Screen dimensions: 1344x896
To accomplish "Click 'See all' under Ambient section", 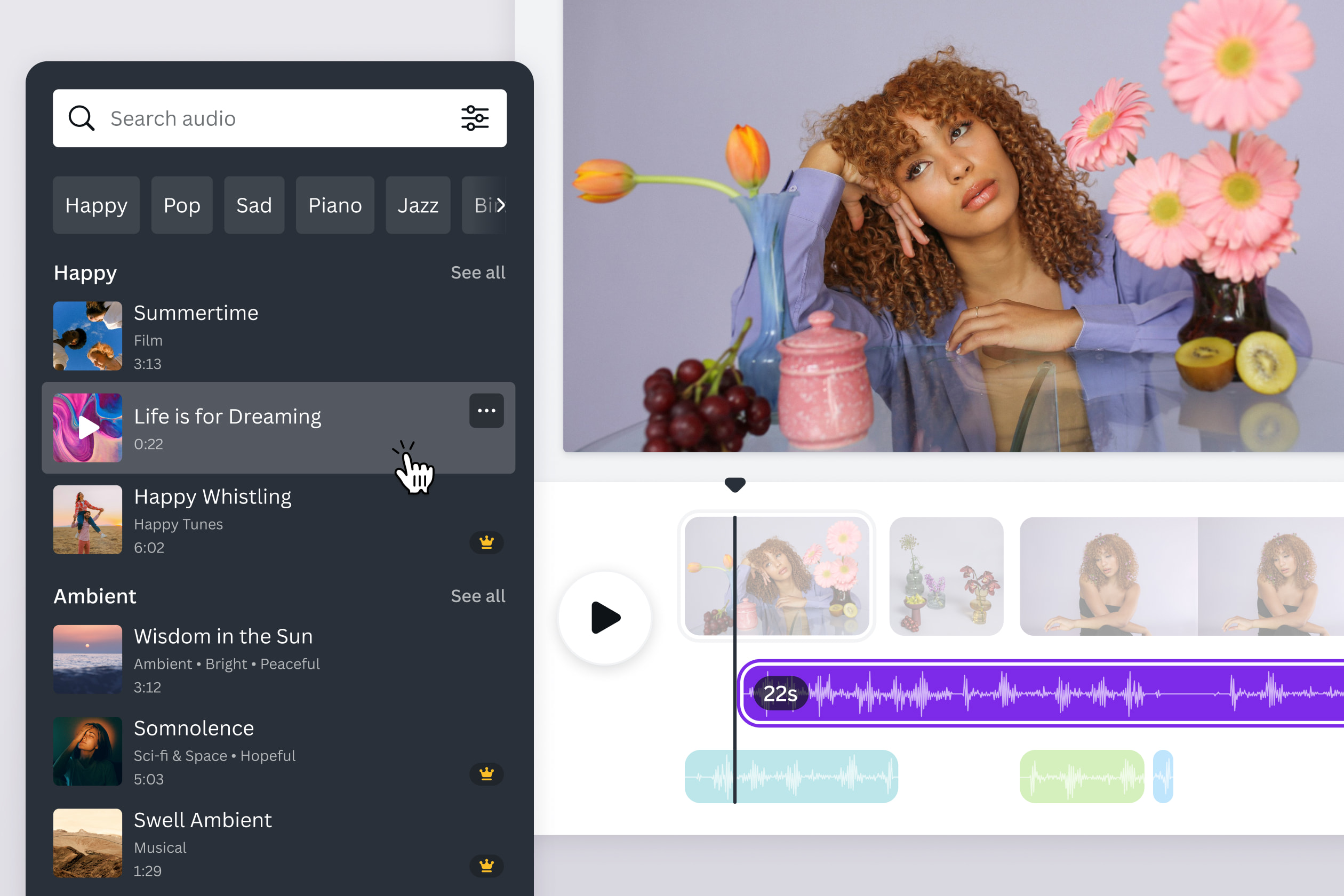I will click(x=477, y=597).
